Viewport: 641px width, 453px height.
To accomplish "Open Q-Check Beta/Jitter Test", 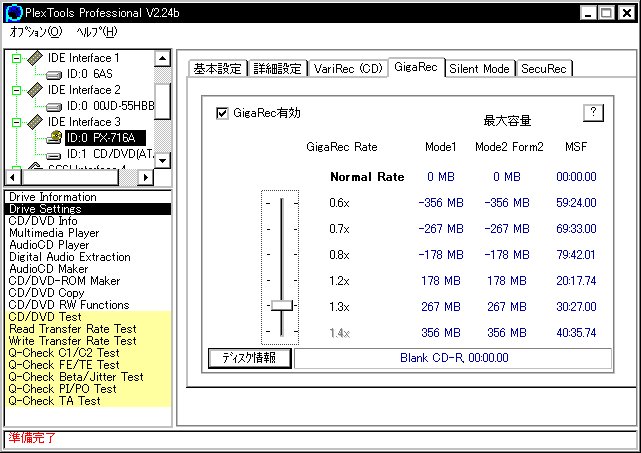I will pos(87,377).
